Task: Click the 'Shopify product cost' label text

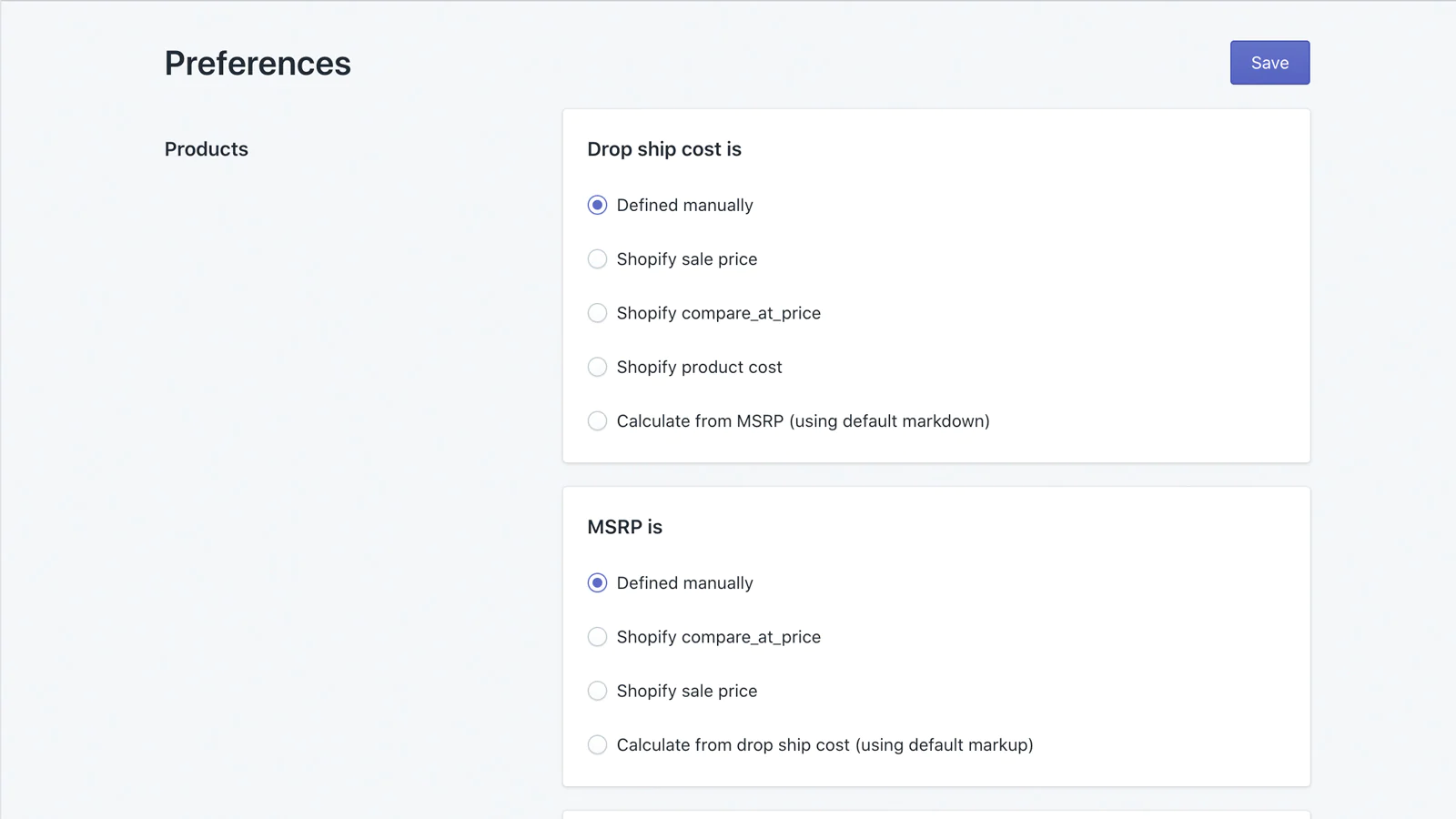Action: 699,367
